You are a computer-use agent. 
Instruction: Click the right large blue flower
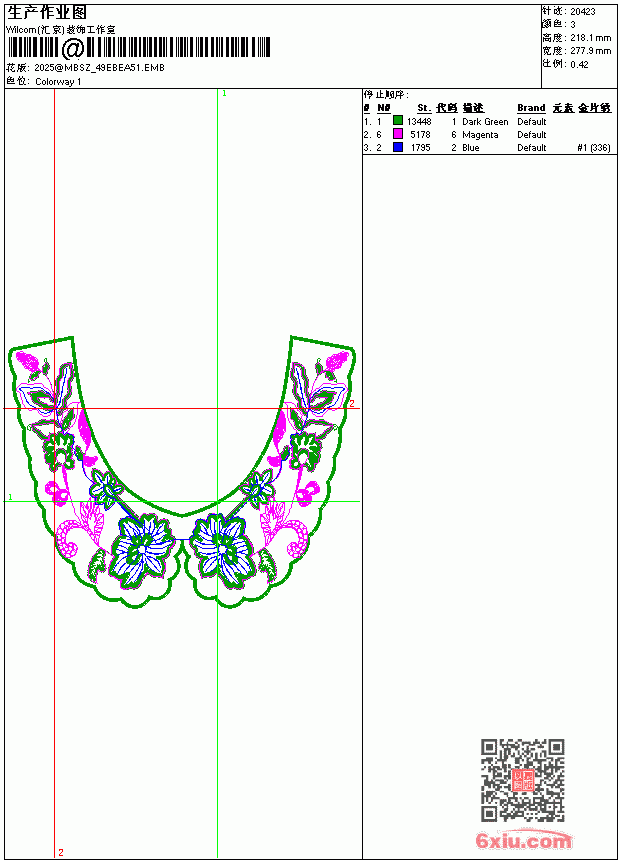pyautogui.click(x=222, y=548)
